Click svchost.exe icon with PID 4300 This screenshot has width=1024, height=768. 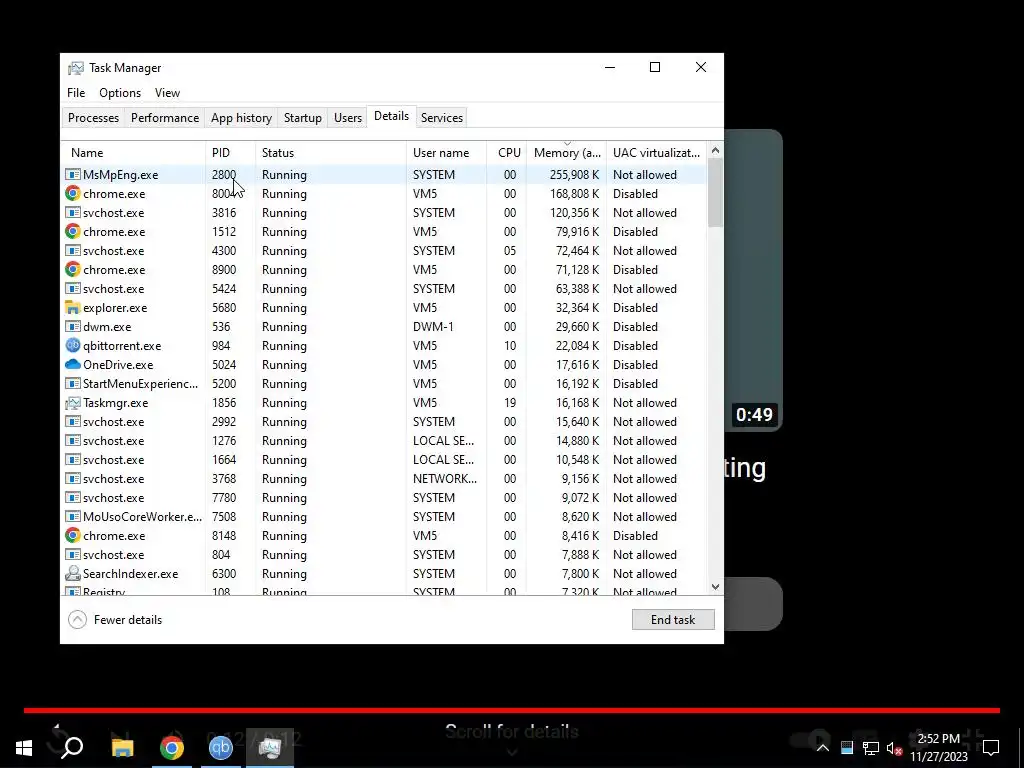[x=72, y=250]
